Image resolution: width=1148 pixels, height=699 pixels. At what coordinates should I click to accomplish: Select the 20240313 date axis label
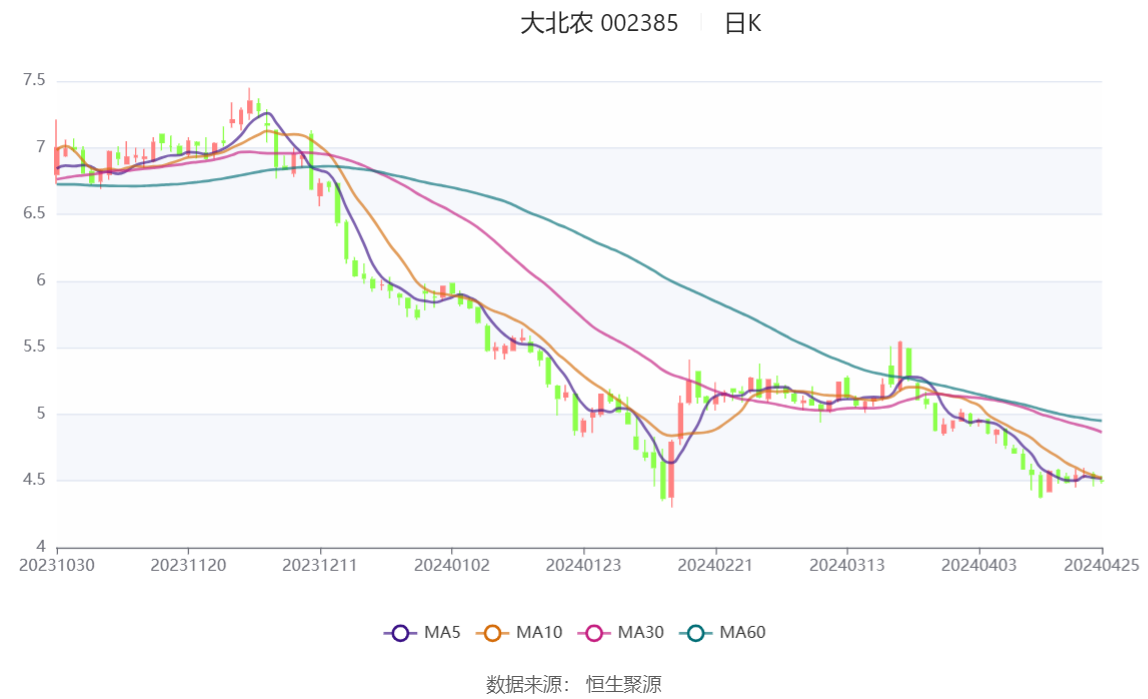pos(847,566)
